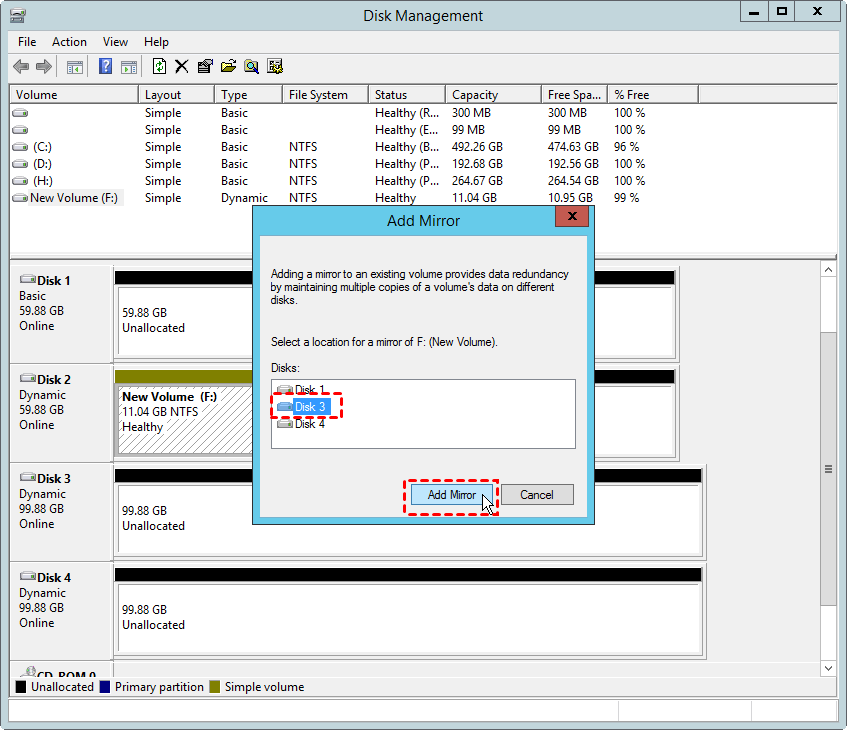Sort by the Free Space column header
This screenshot has height=730, width=847.
[x=575, y=95]
